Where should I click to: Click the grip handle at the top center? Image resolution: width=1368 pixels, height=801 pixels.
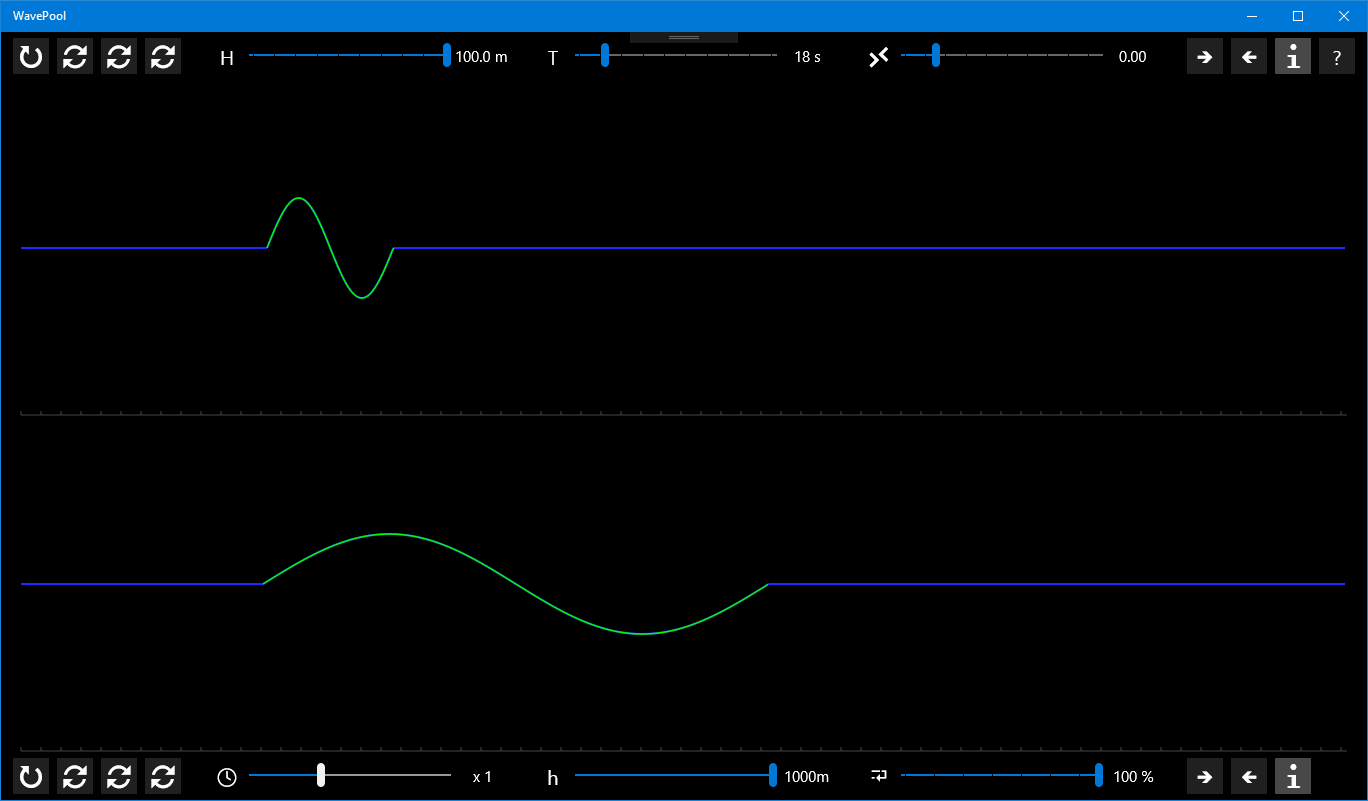click(x=684, y=37)
